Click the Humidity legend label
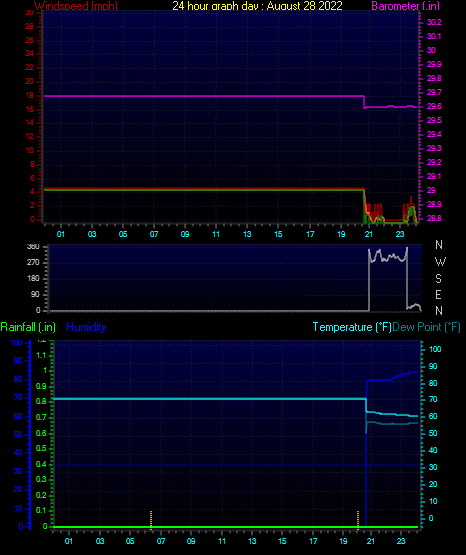 coord(86,327)
